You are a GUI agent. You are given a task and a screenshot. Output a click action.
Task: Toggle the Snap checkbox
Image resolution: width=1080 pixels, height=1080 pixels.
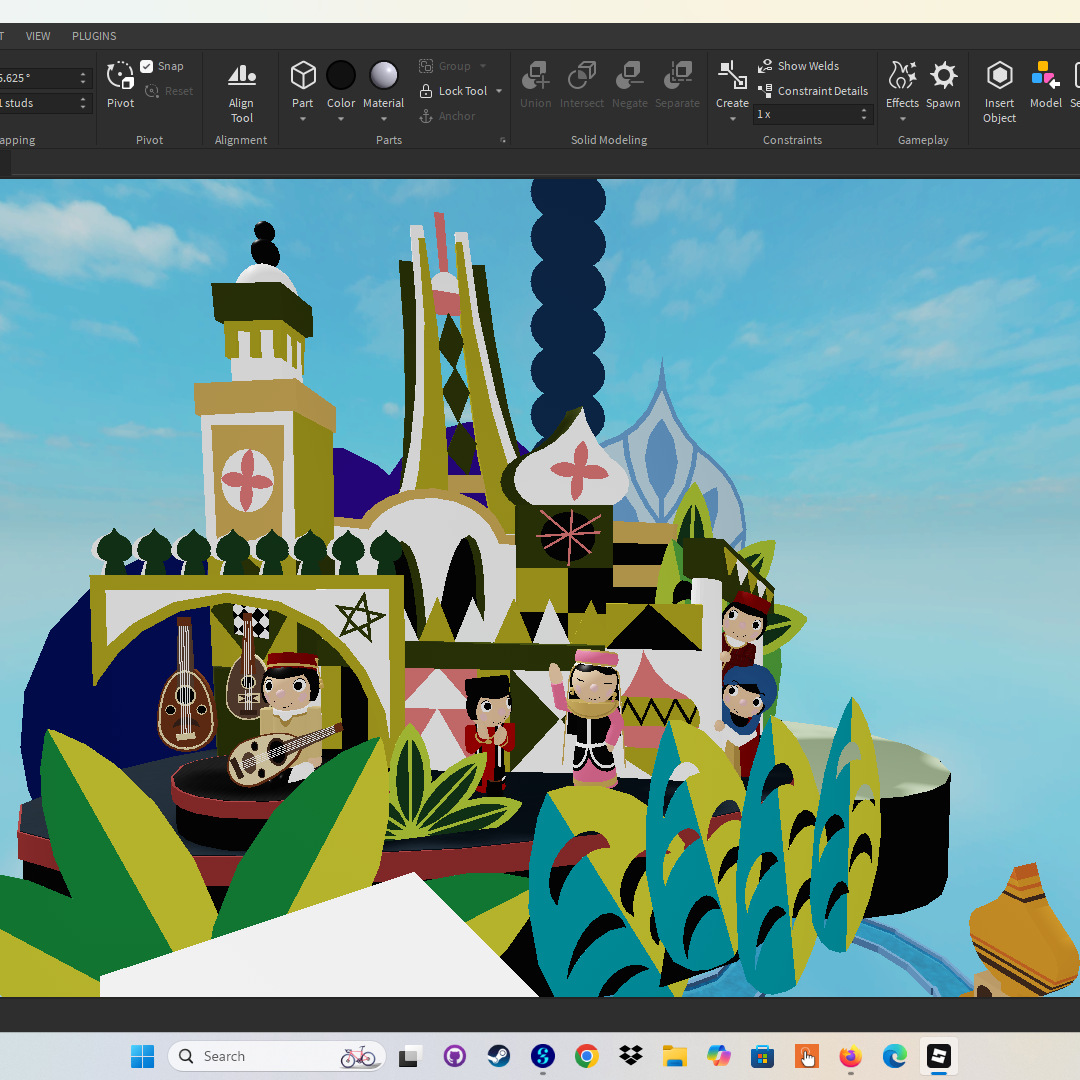pos(147,66)
